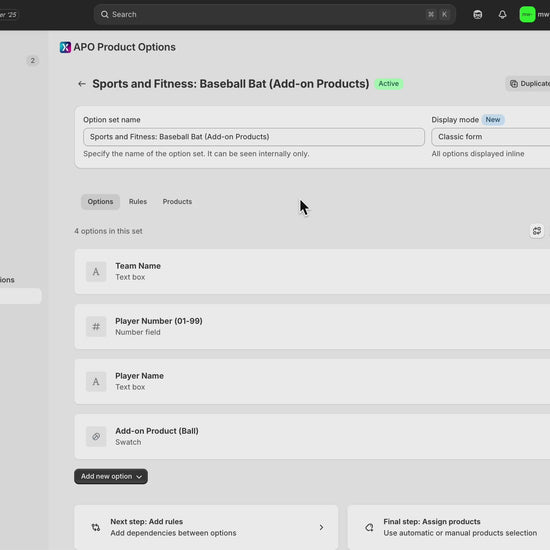Select the Options tab
This screenshot has height=550, width=550.
tap(100, 202)
